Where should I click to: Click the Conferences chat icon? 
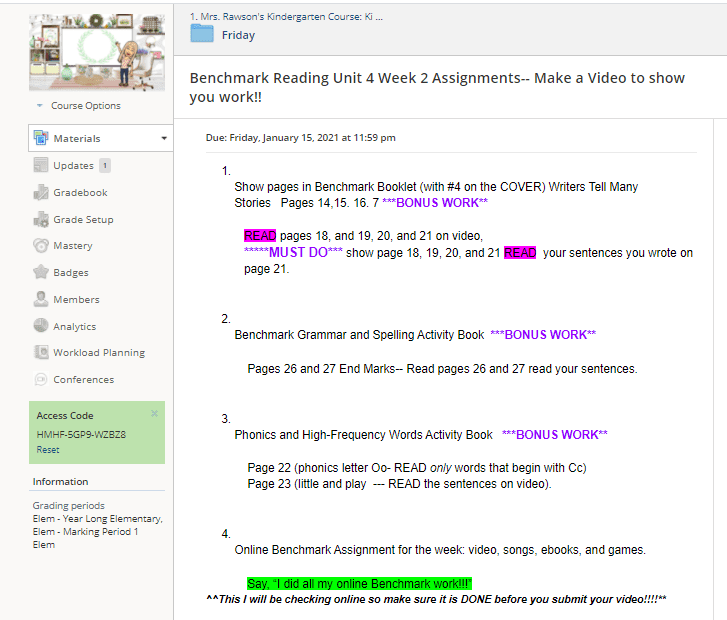coord(41,379)
